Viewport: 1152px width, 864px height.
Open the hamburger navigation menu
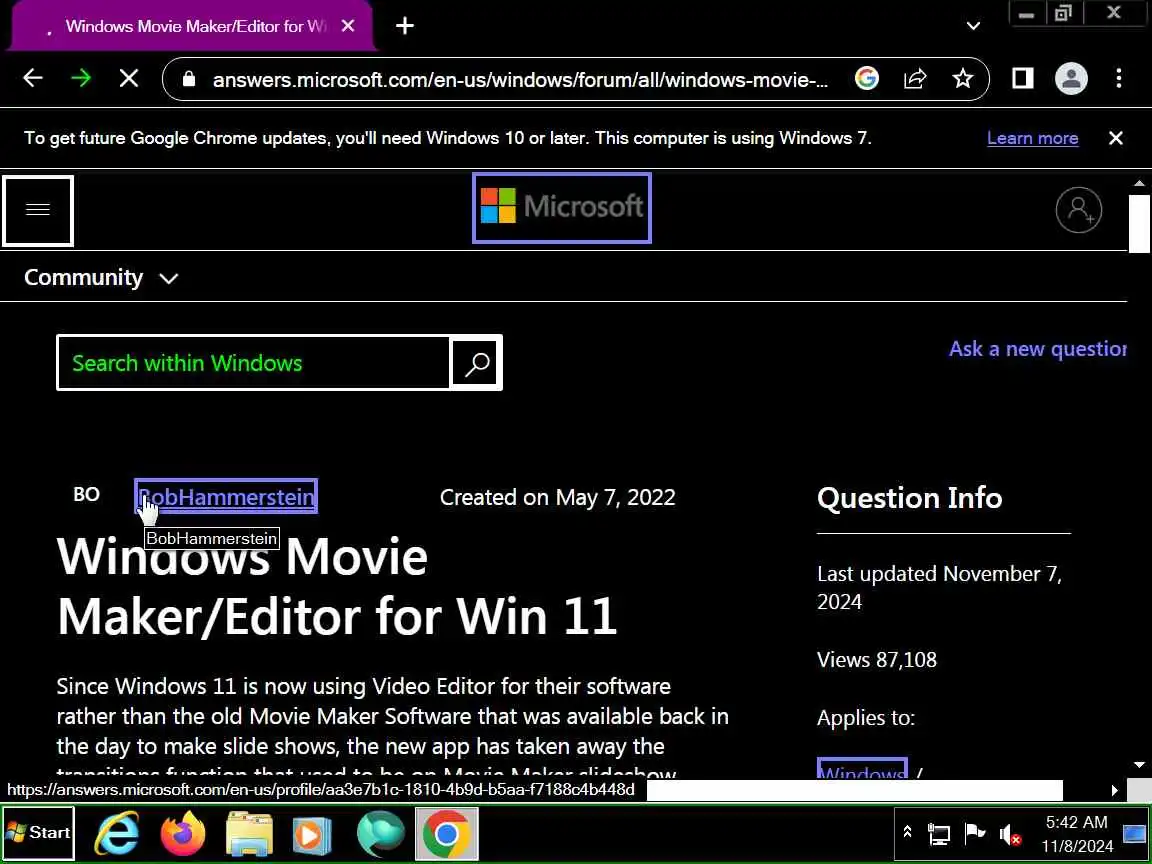38,210
